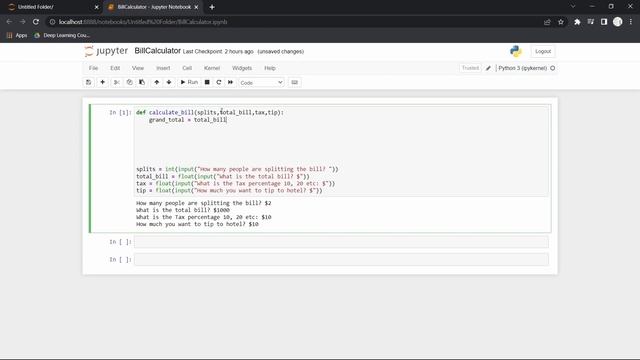Click the site information icon in address bar
Screen dimensions: 640x360
click(52, 22)
